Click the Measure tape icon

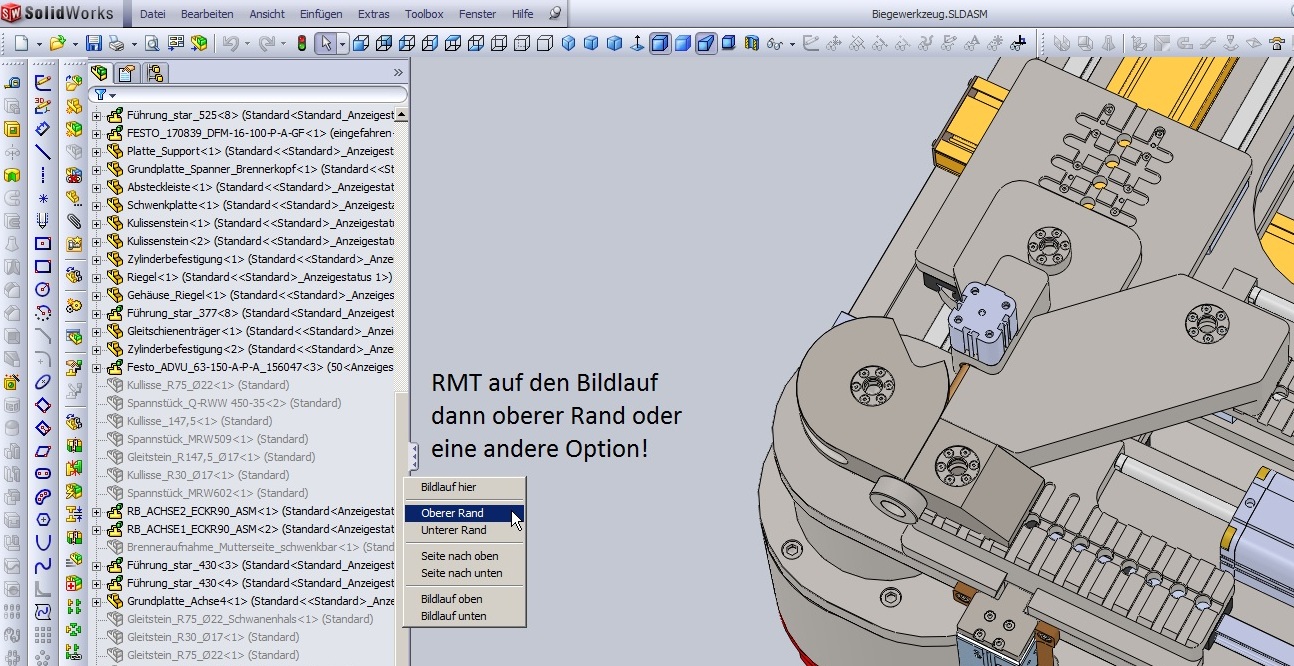tap(13, 82)
